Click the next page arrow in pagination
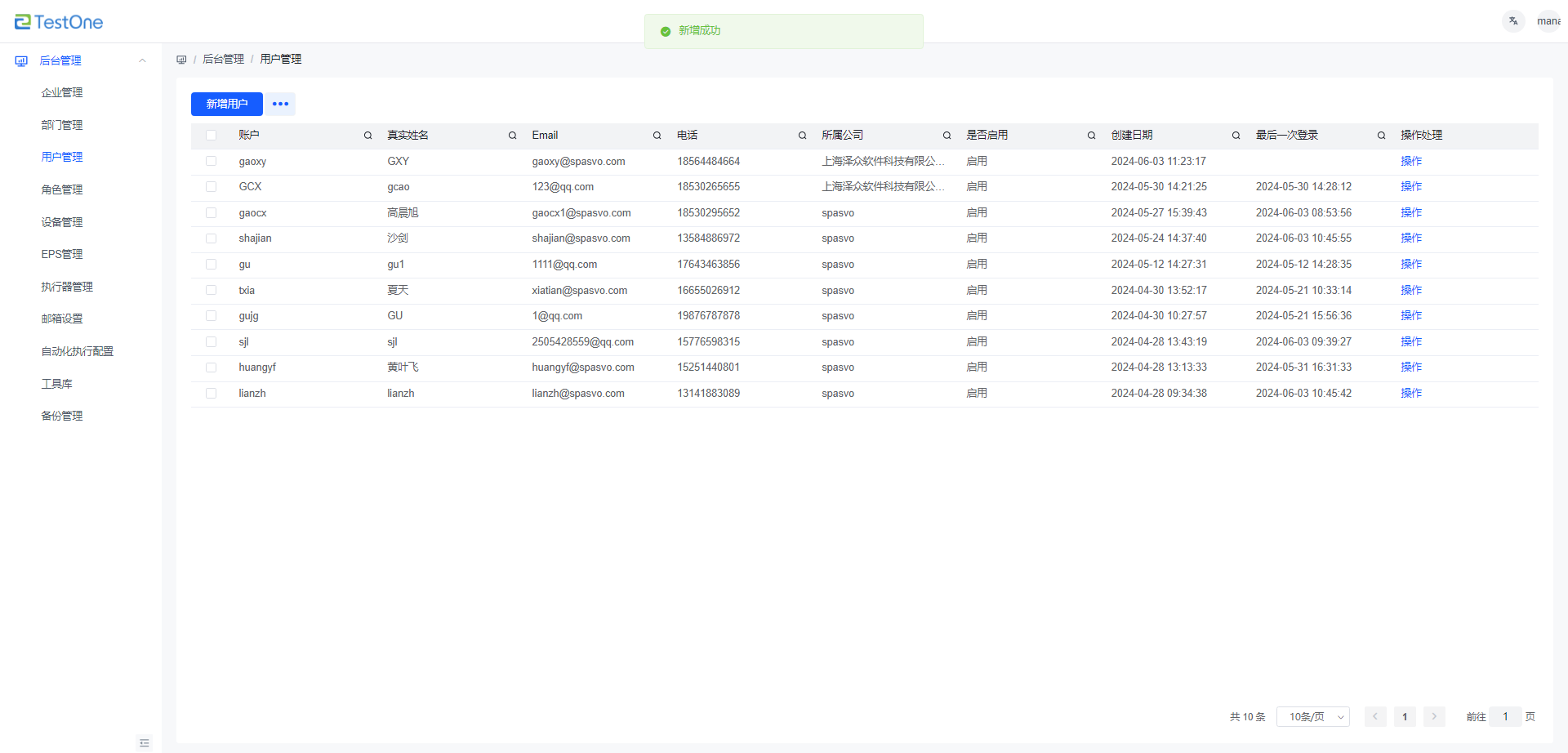This screenshot has width=1568, height=753. point(1433,717)
